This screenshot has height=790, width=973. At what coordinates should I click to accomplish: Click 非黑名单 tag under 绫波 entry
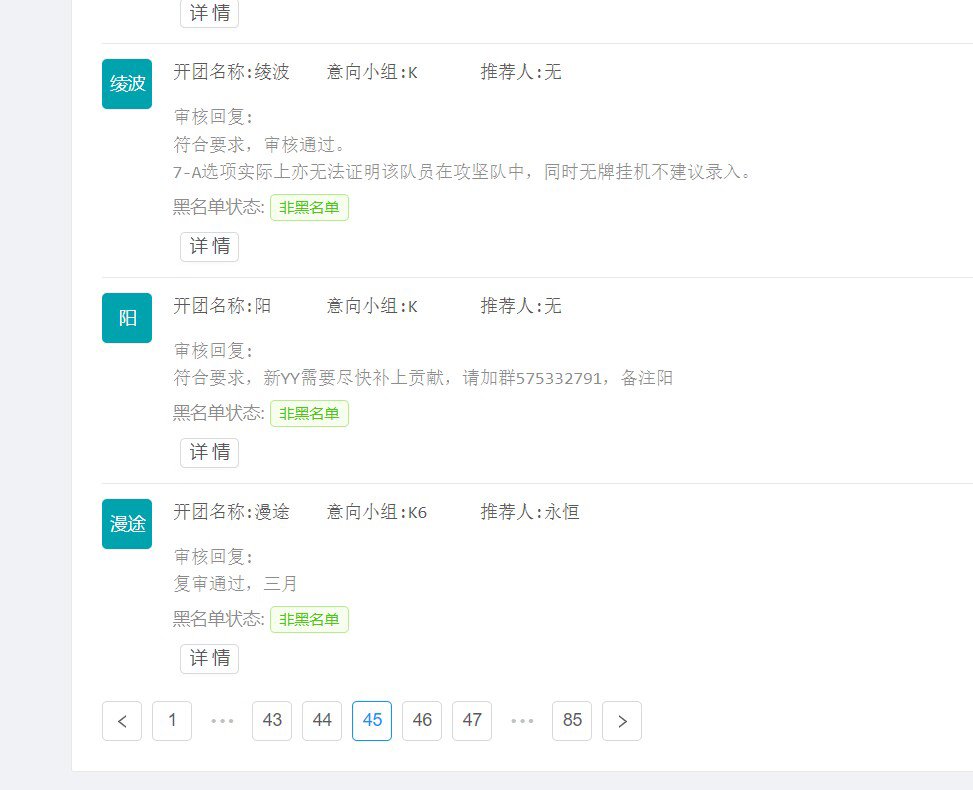309,207
